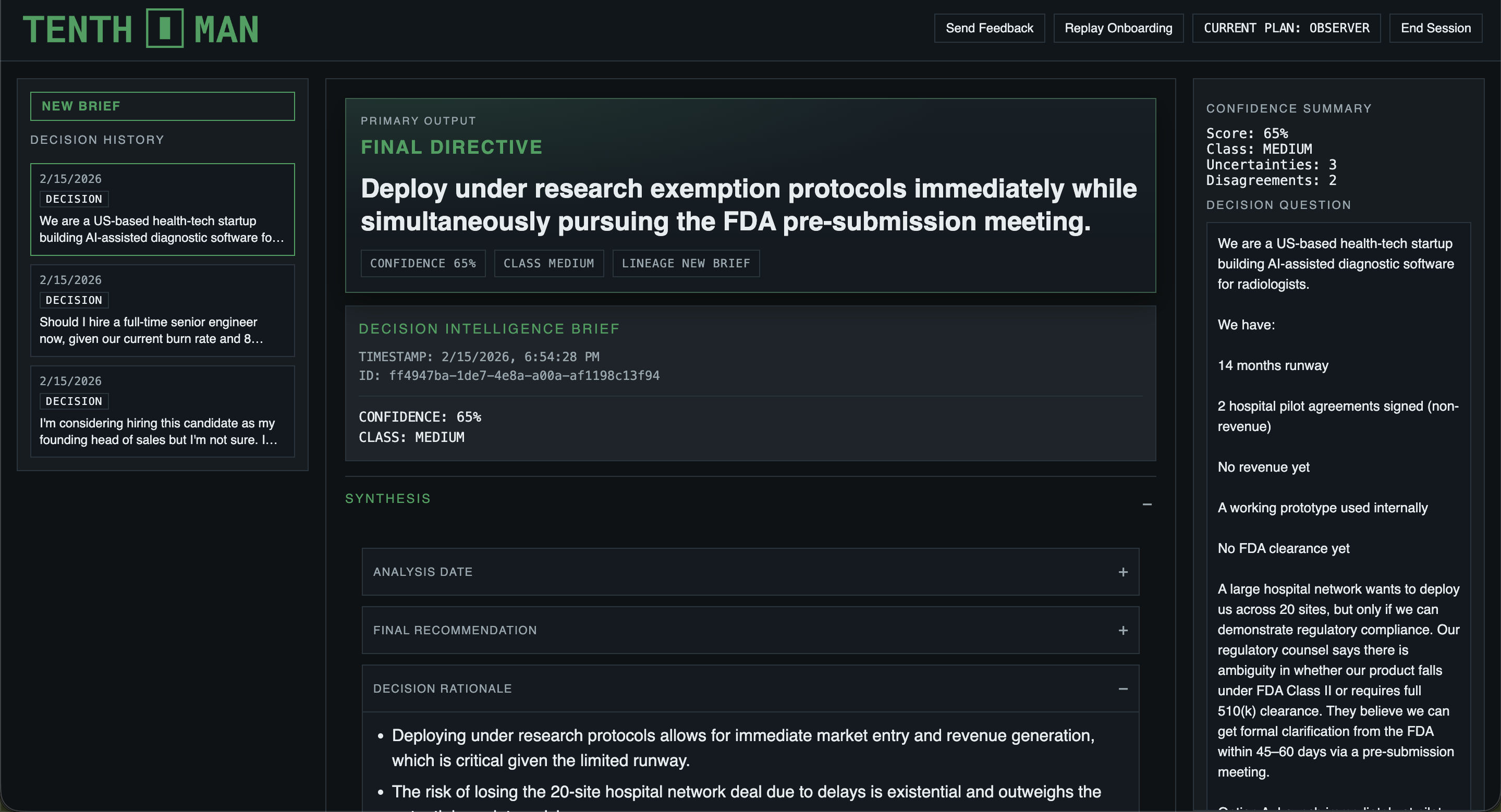Select the CONFIDENCE 65% chip
Image resolution: width=1501 pixels, height=812 pixels.
point(423,263)
